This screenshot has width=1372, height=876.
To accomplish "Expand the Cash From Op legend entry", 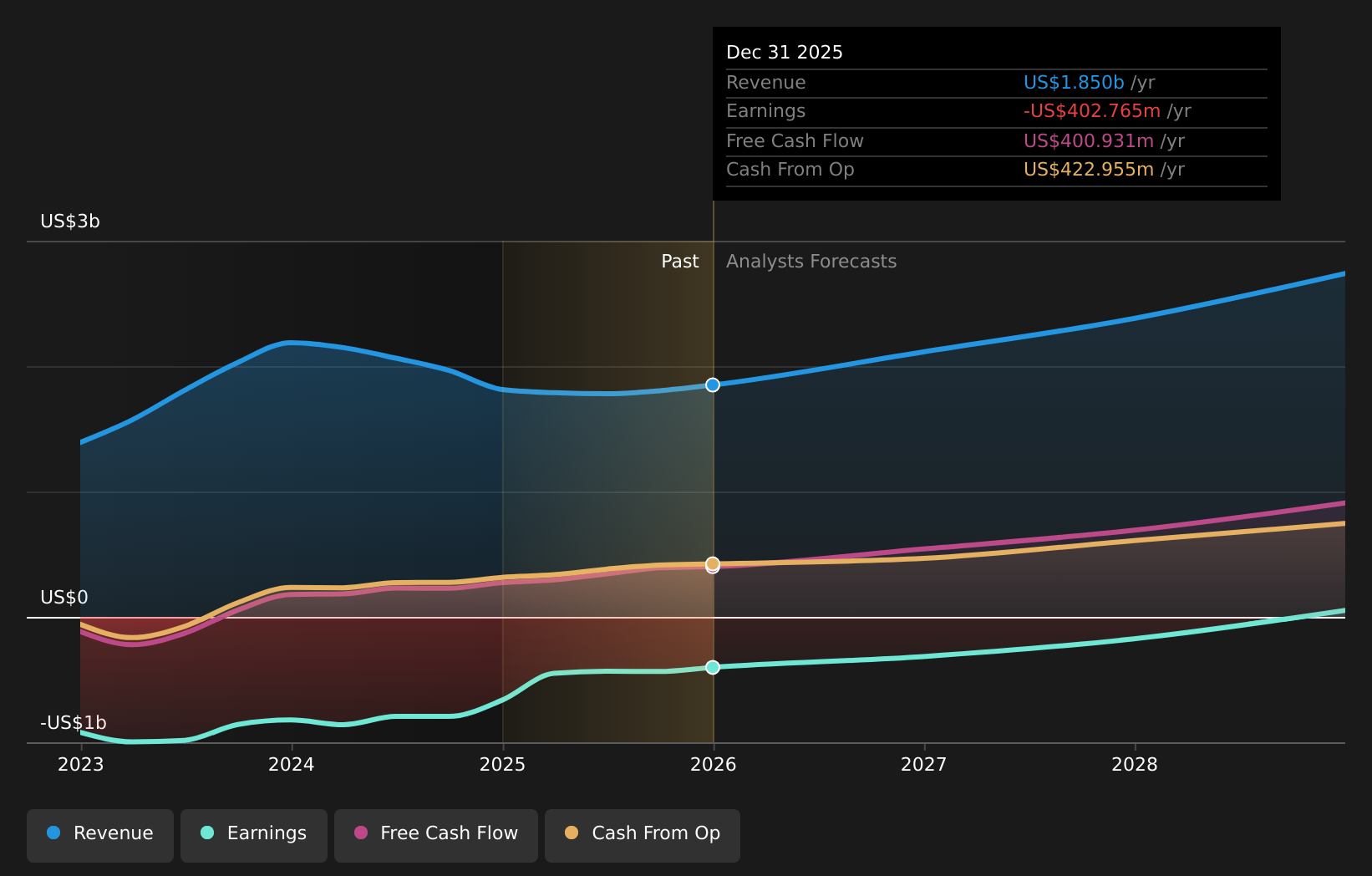I will (x=642, y=833).
